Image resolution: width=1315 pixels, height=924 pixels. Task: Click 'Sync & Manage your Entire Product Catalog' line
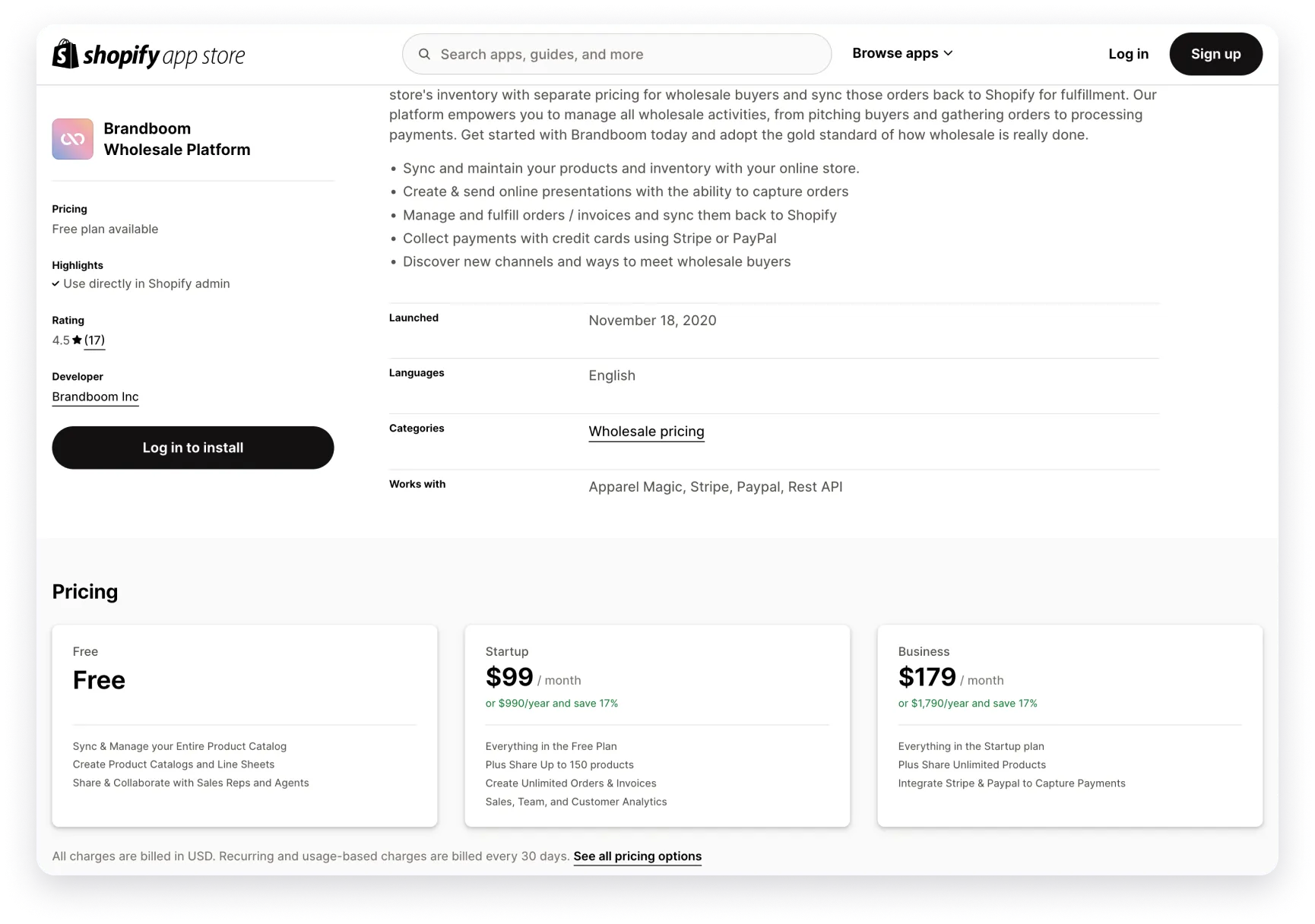179,746
